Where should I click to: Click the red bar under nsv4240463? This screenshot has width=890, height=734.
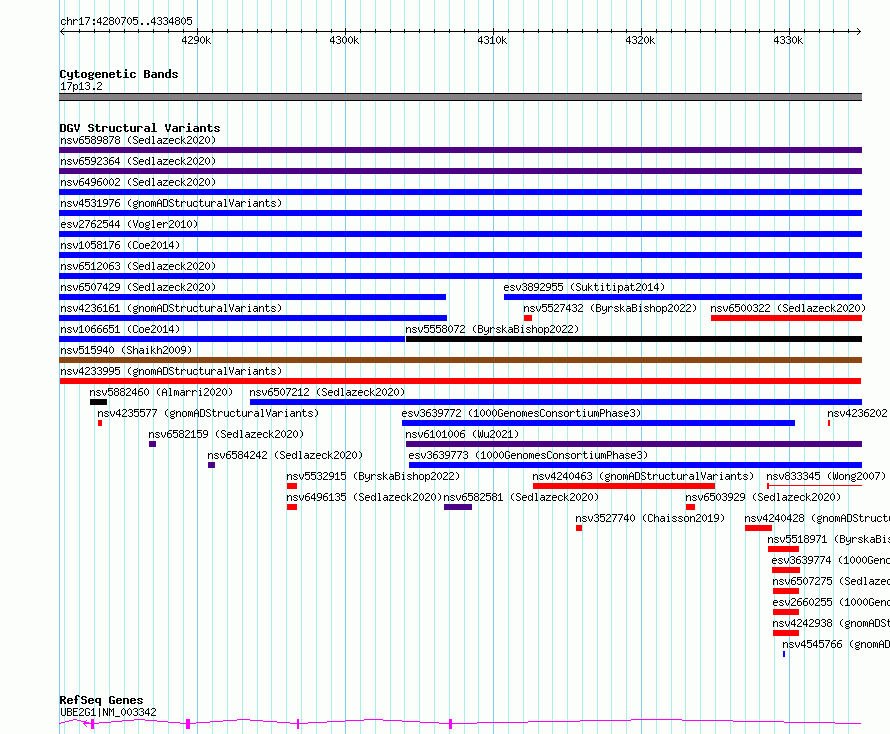(x=624, y=486)
